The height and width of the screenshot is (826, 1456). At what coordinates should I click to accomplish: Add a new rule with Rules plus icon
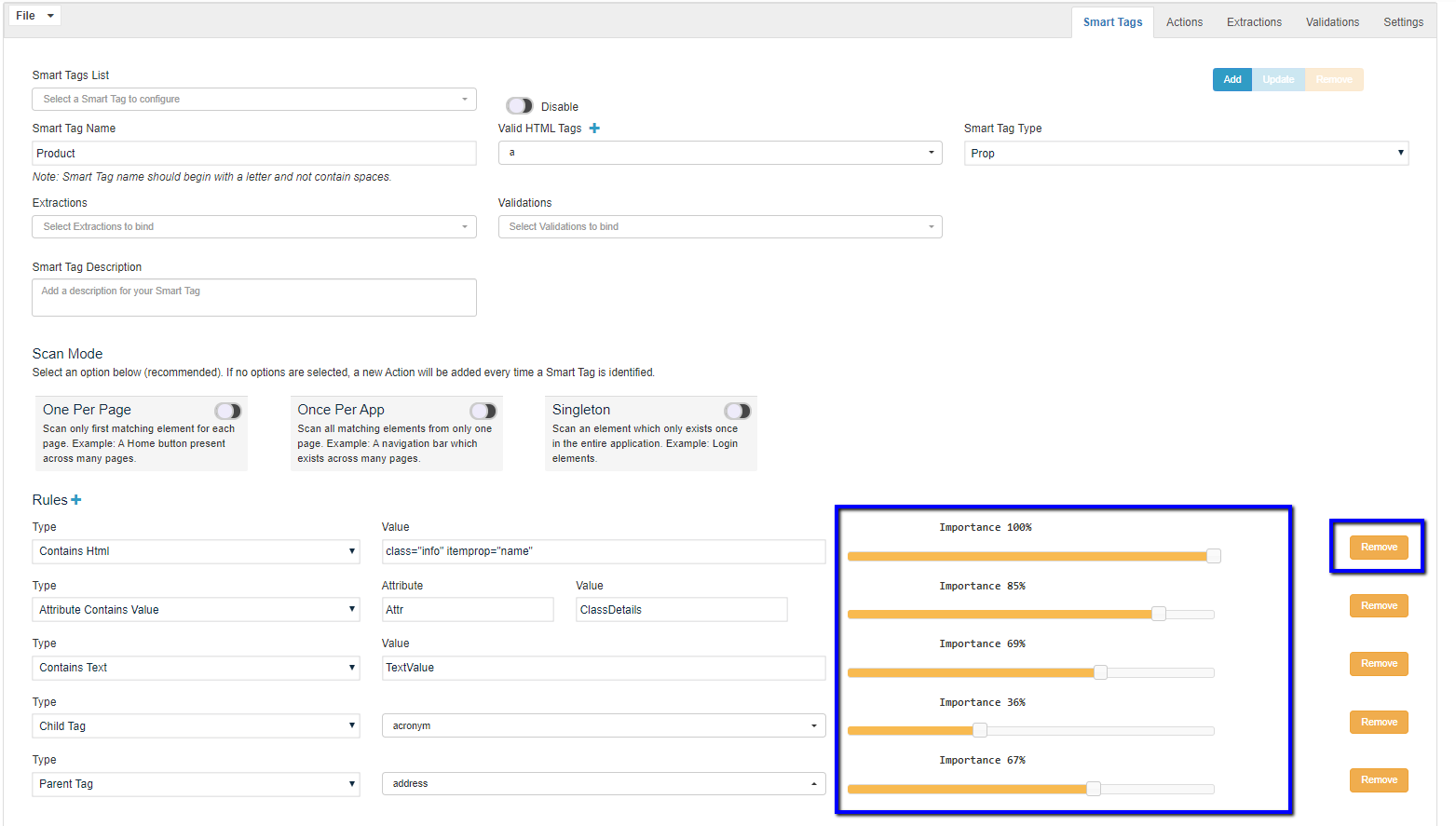coord(76,500)
